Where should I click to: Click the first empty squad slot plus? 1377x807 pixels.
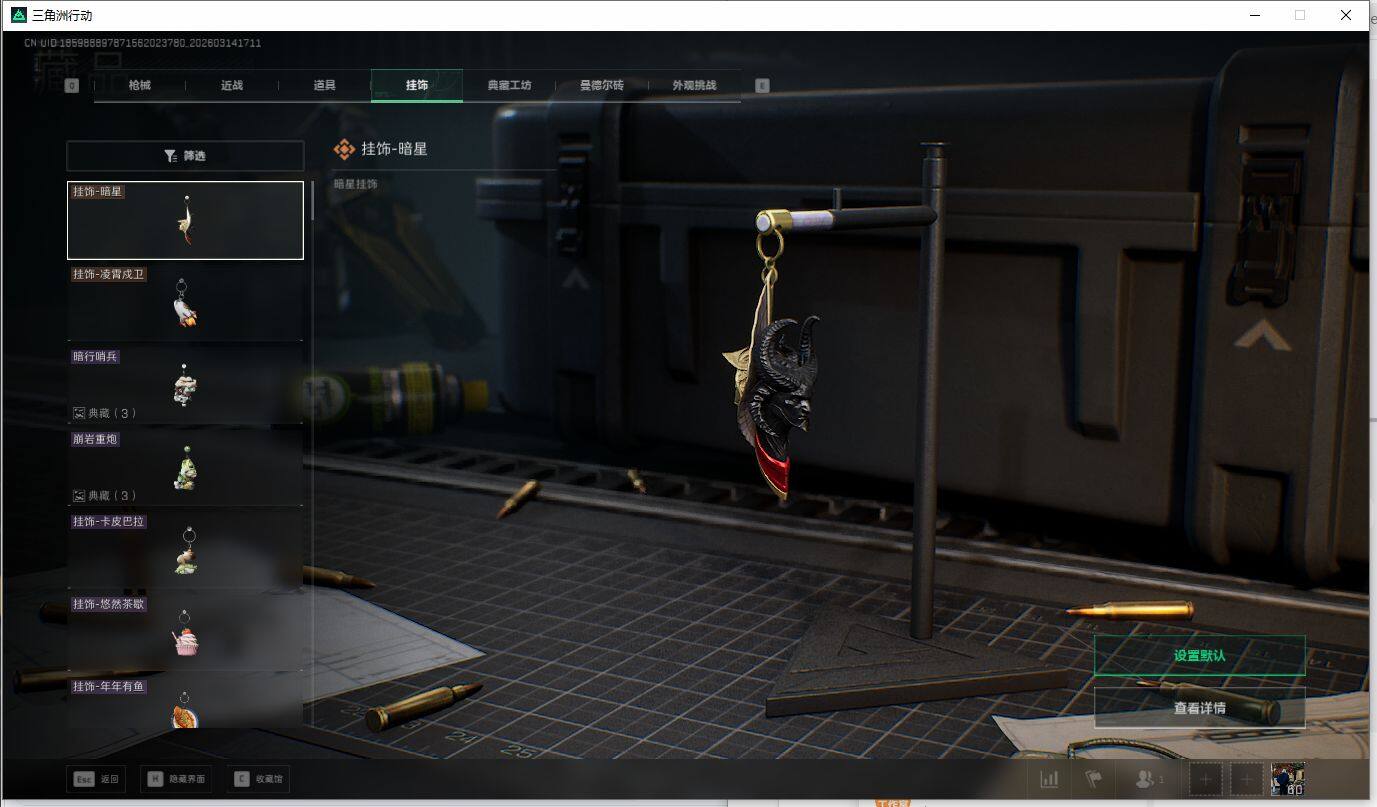point(1205,779)
